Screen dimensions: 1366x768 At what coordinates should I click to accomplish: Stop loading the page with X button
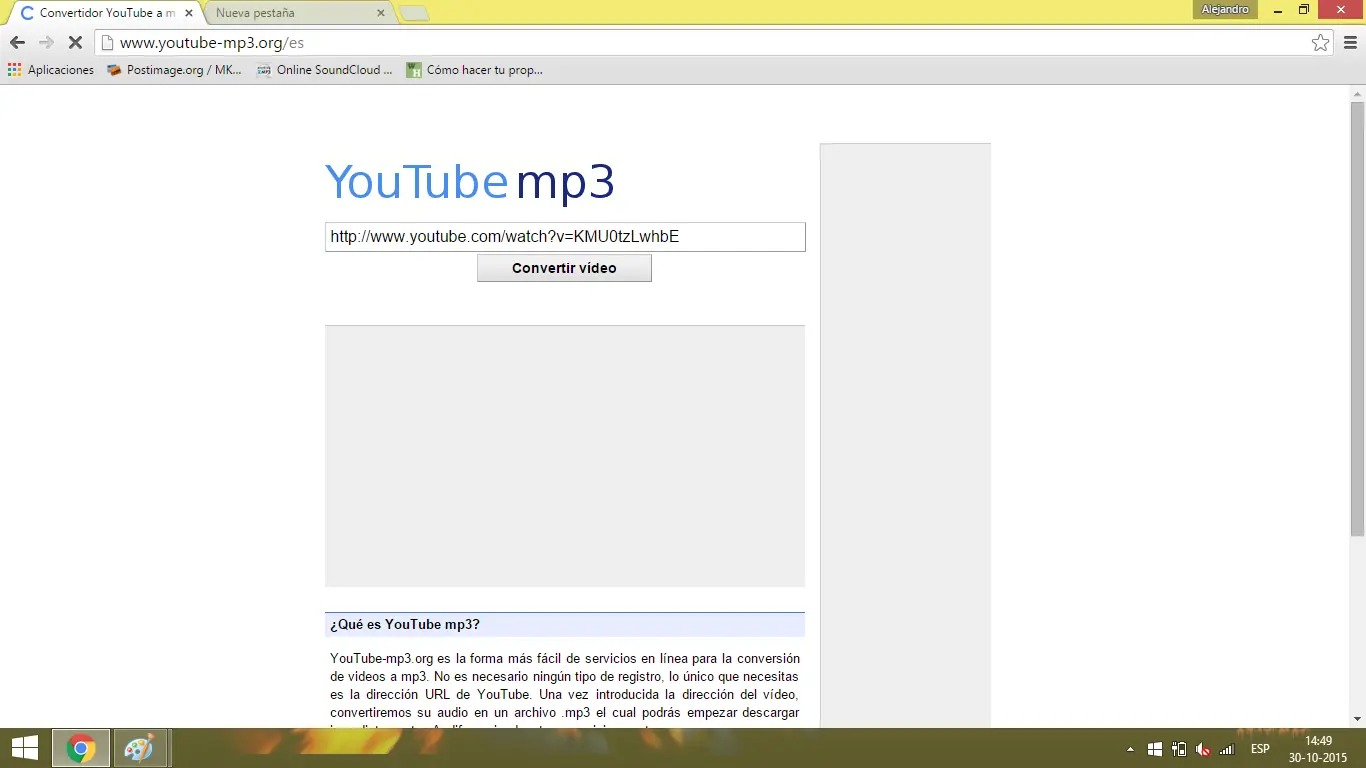point(75,42)
